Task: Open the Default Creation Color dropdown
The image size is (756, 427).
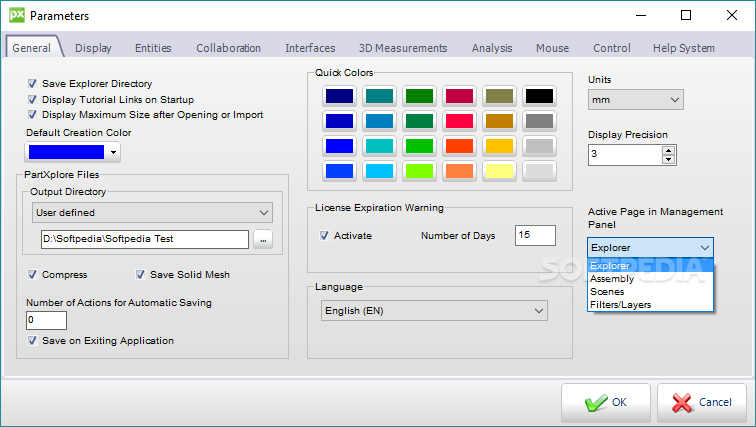Action: [113, 152]
